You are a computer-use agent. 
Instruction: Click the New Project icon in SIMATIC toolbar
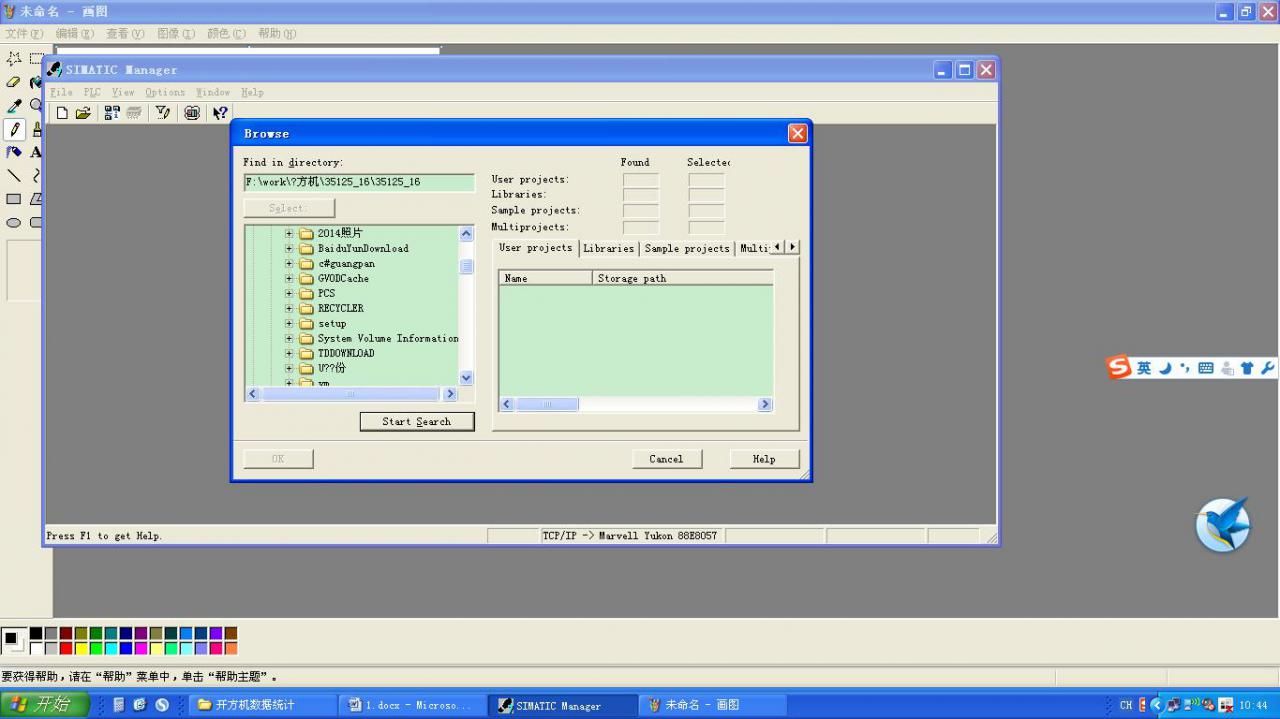[62, 113]
